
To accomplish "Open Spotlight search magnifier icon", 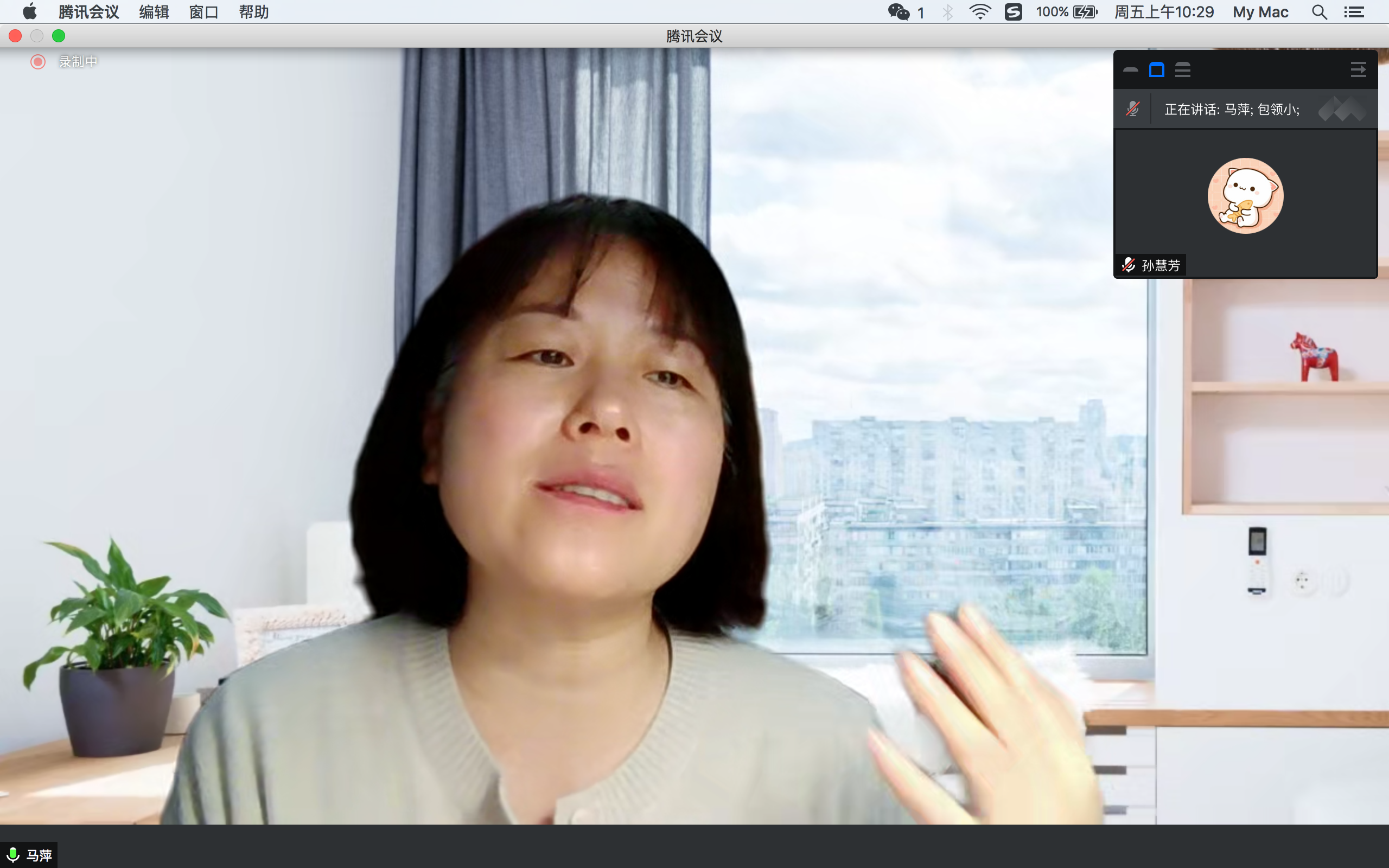I will [1320, 11].
